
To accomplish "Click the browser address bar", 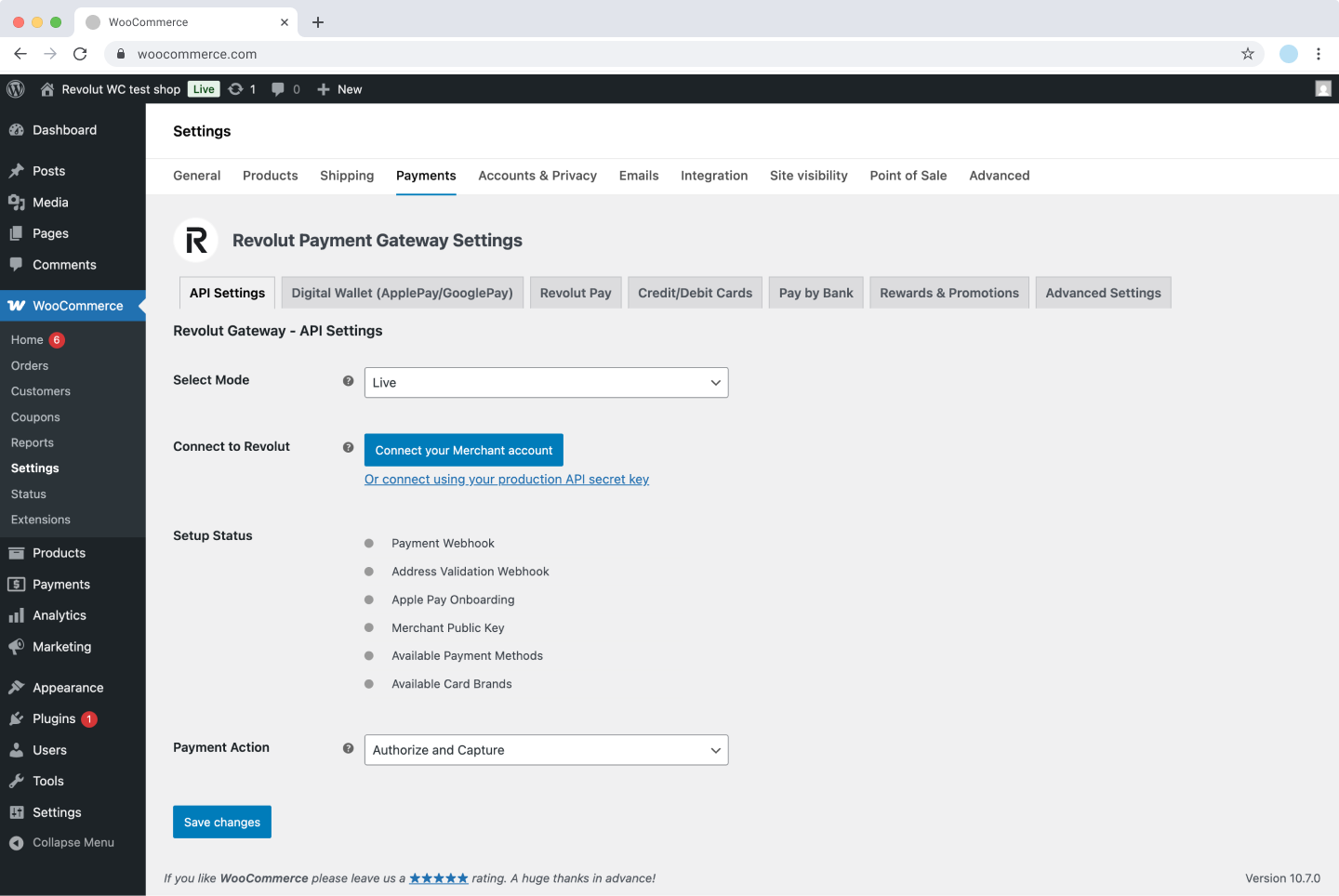I will pyautogui.click(x=683, y=54).
